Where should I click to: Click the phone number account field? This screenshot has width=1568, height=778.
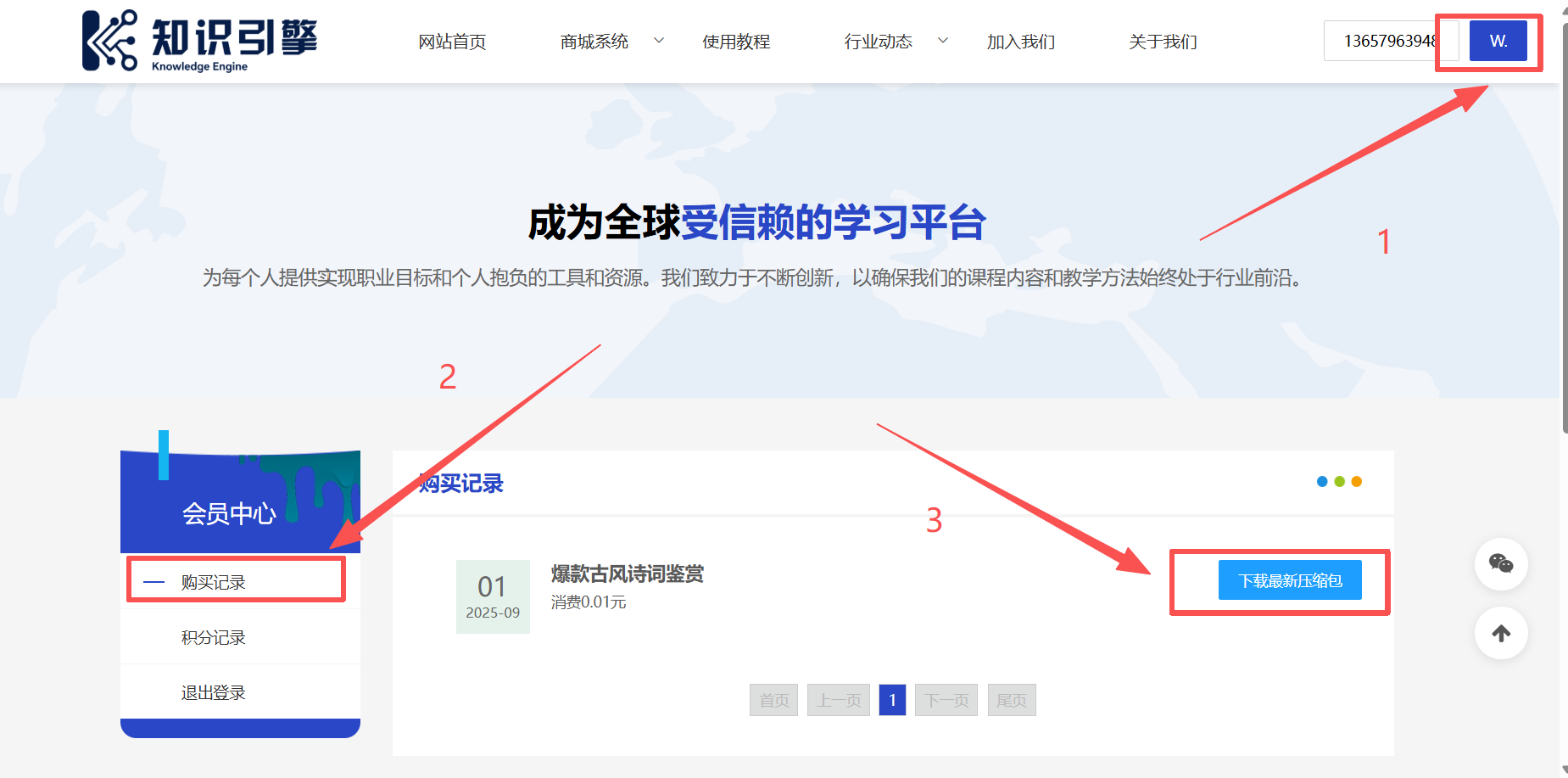click(x=1391, y=41)
